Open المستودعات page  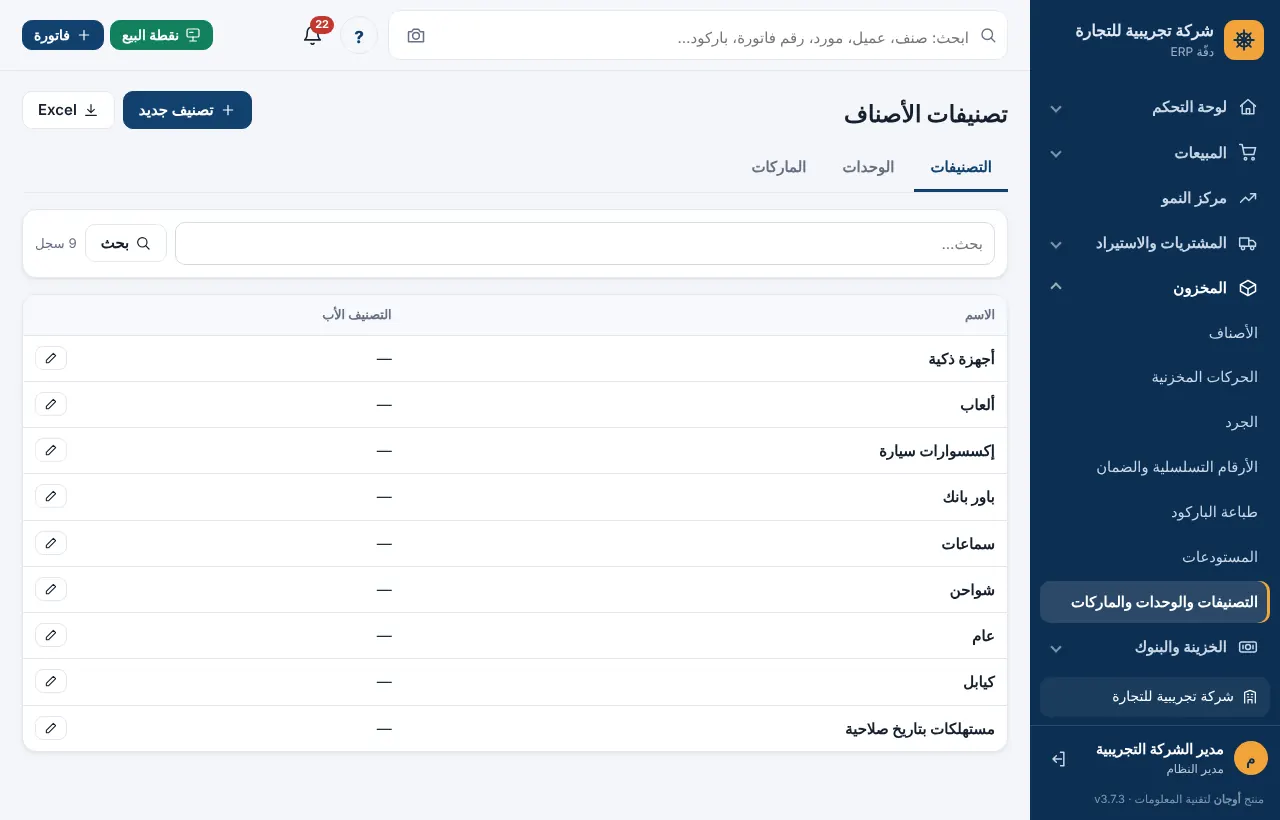pyautogui.click(x=1155, y=557)
